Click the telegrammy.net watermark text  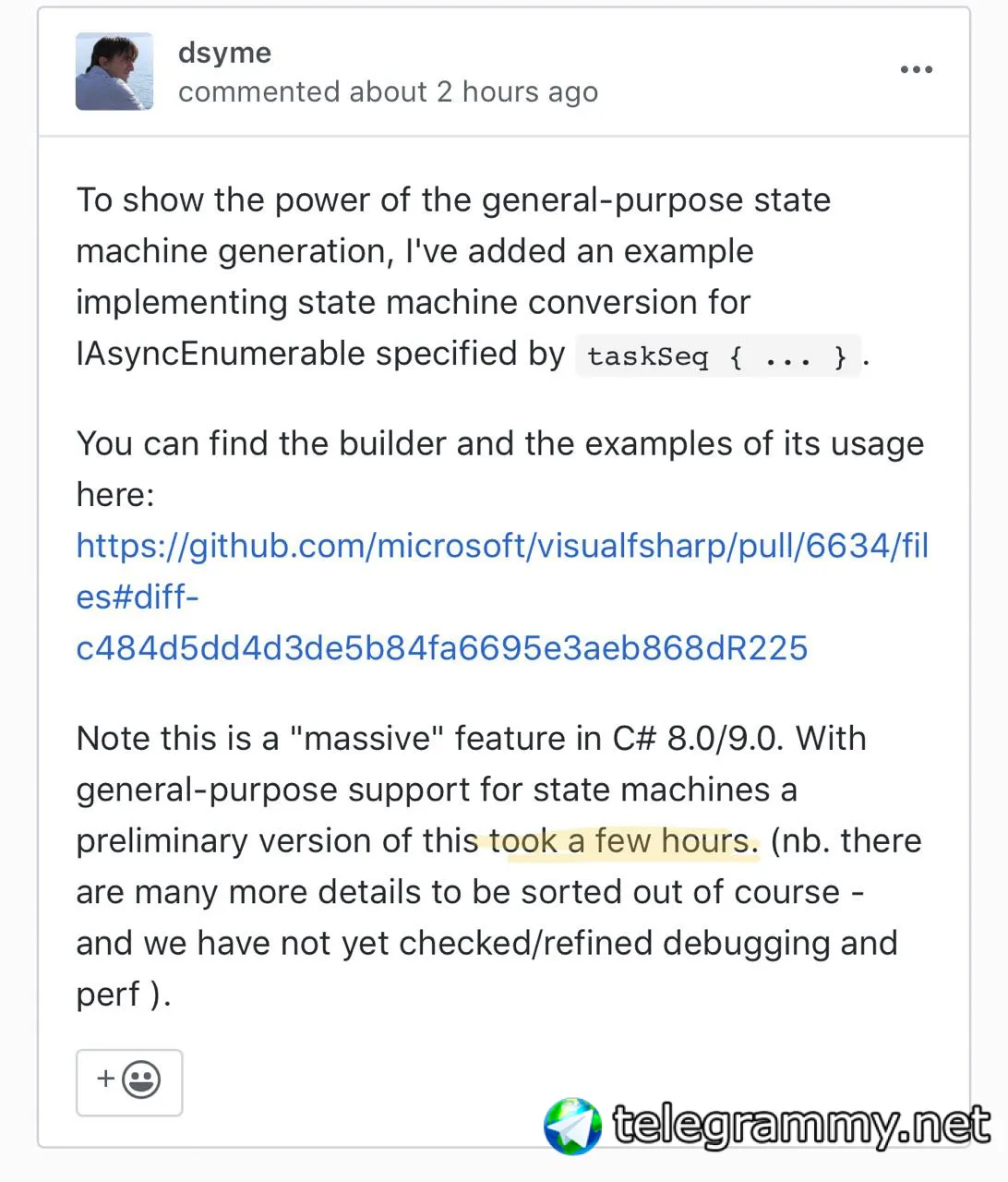801,1126
